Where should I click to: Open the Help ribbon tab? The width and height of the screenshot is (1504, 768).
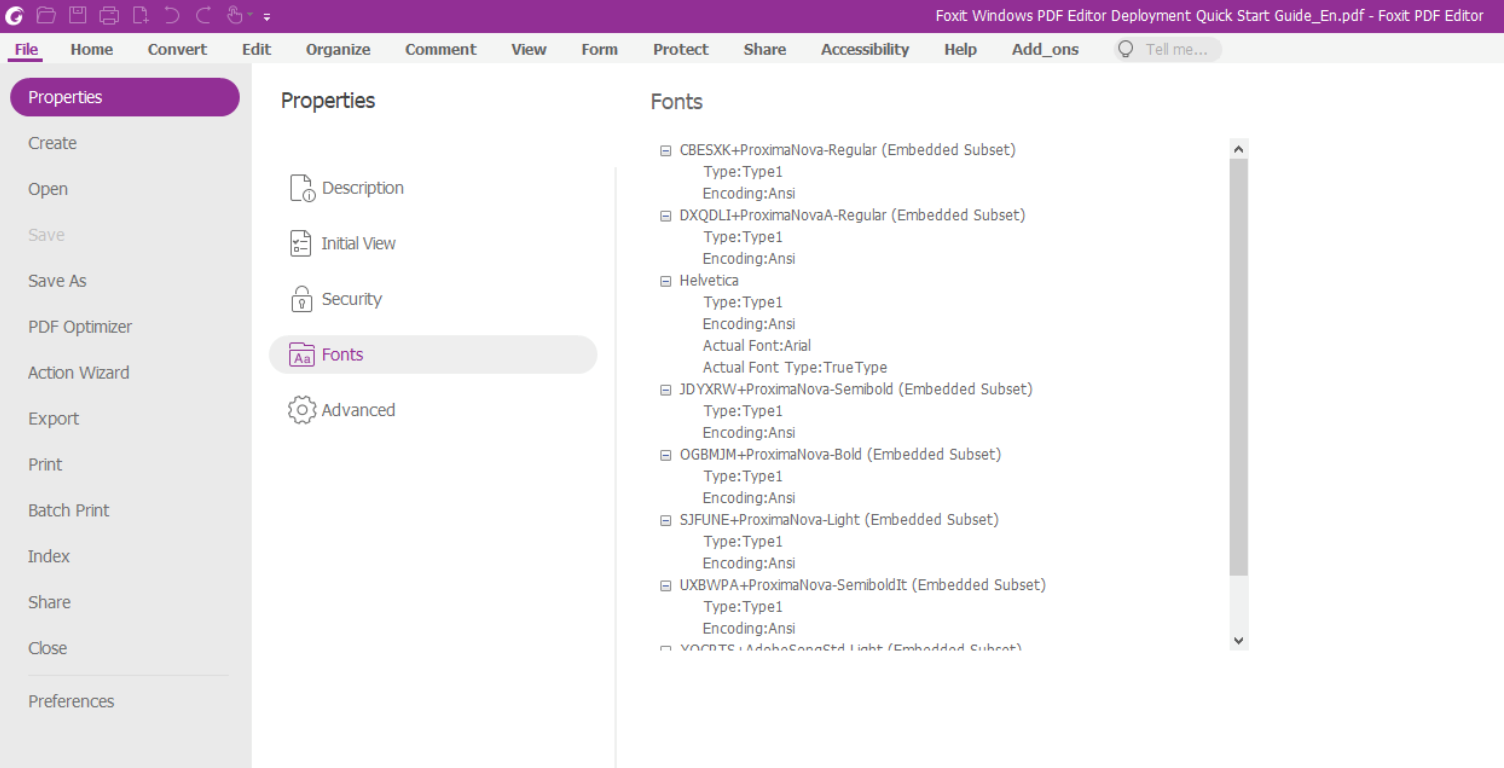pyautogui.click(x=961, y=49)
